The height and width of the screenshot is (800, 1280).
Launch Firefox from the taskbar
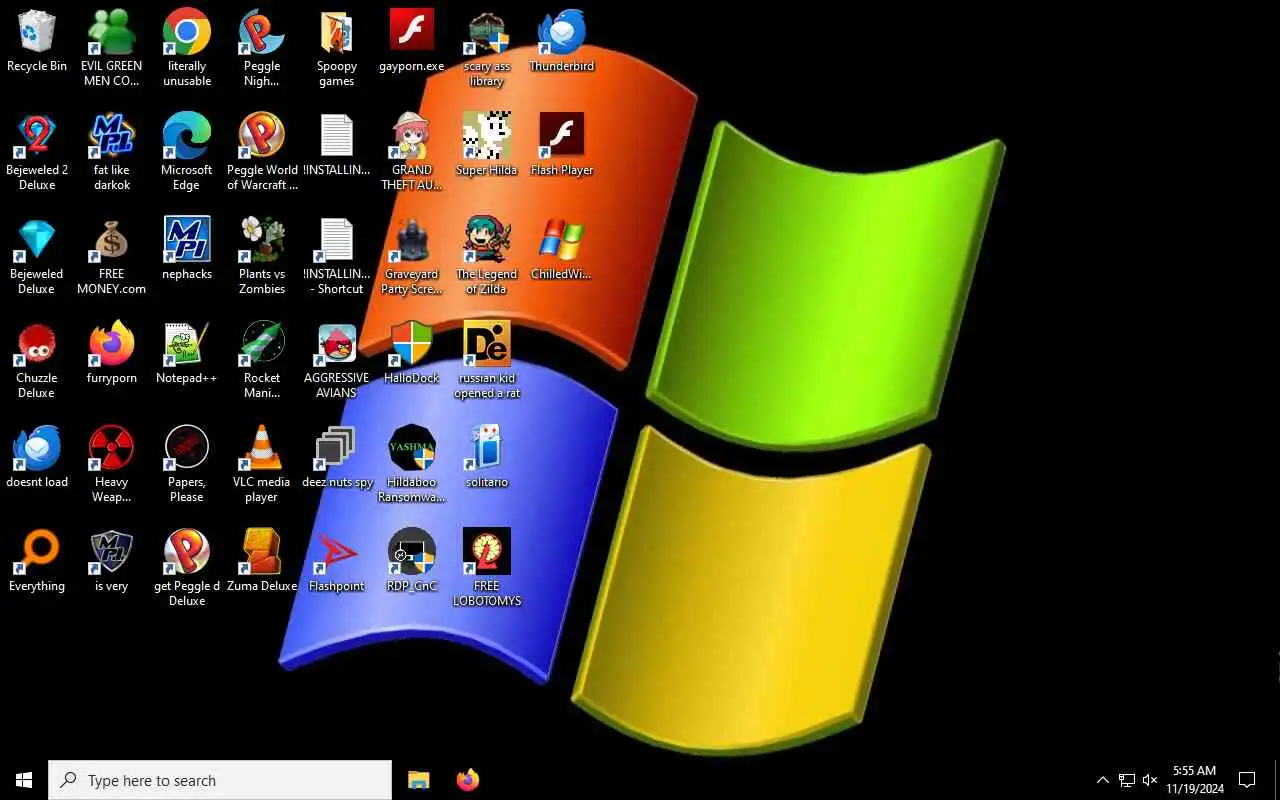click(x=467, y=780)
